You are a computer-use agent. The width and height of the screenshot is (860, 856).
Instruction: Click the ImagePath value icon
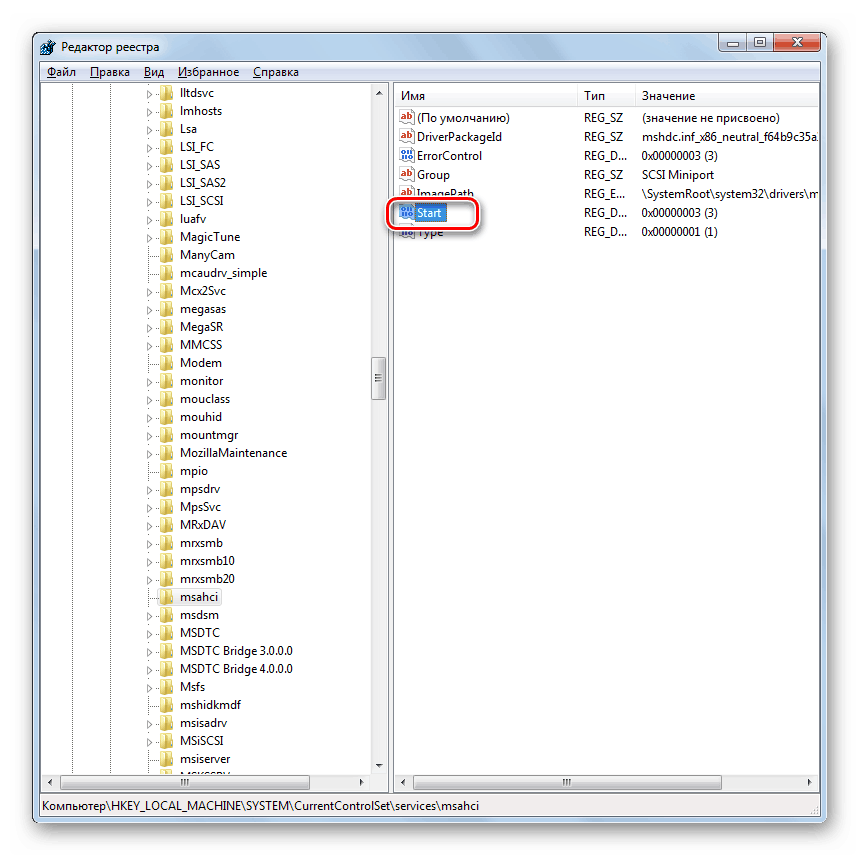(409, 193)
